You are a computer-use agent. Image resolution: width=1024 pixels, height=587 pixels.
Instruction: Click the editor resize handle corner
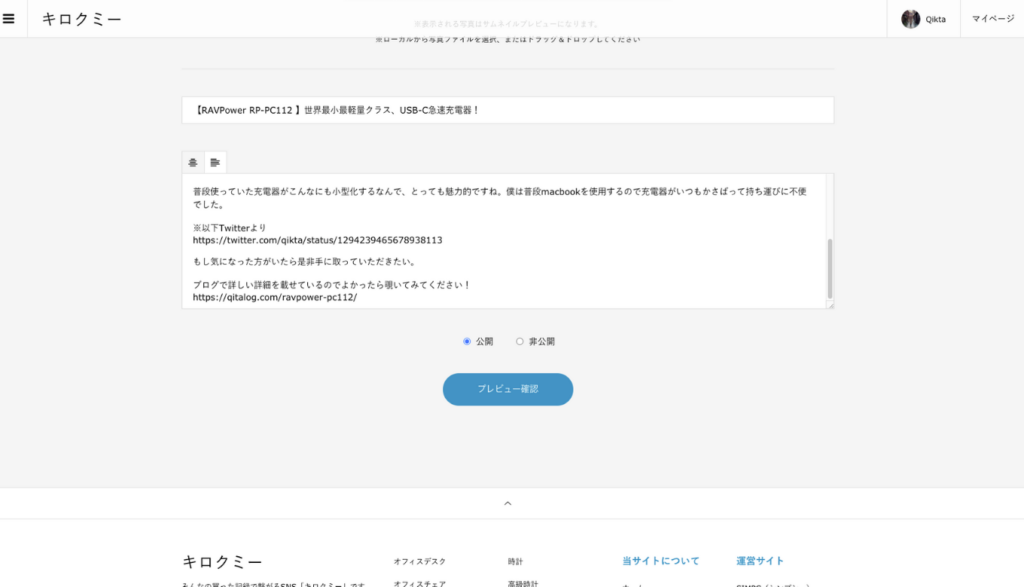[x=831, y=305]
